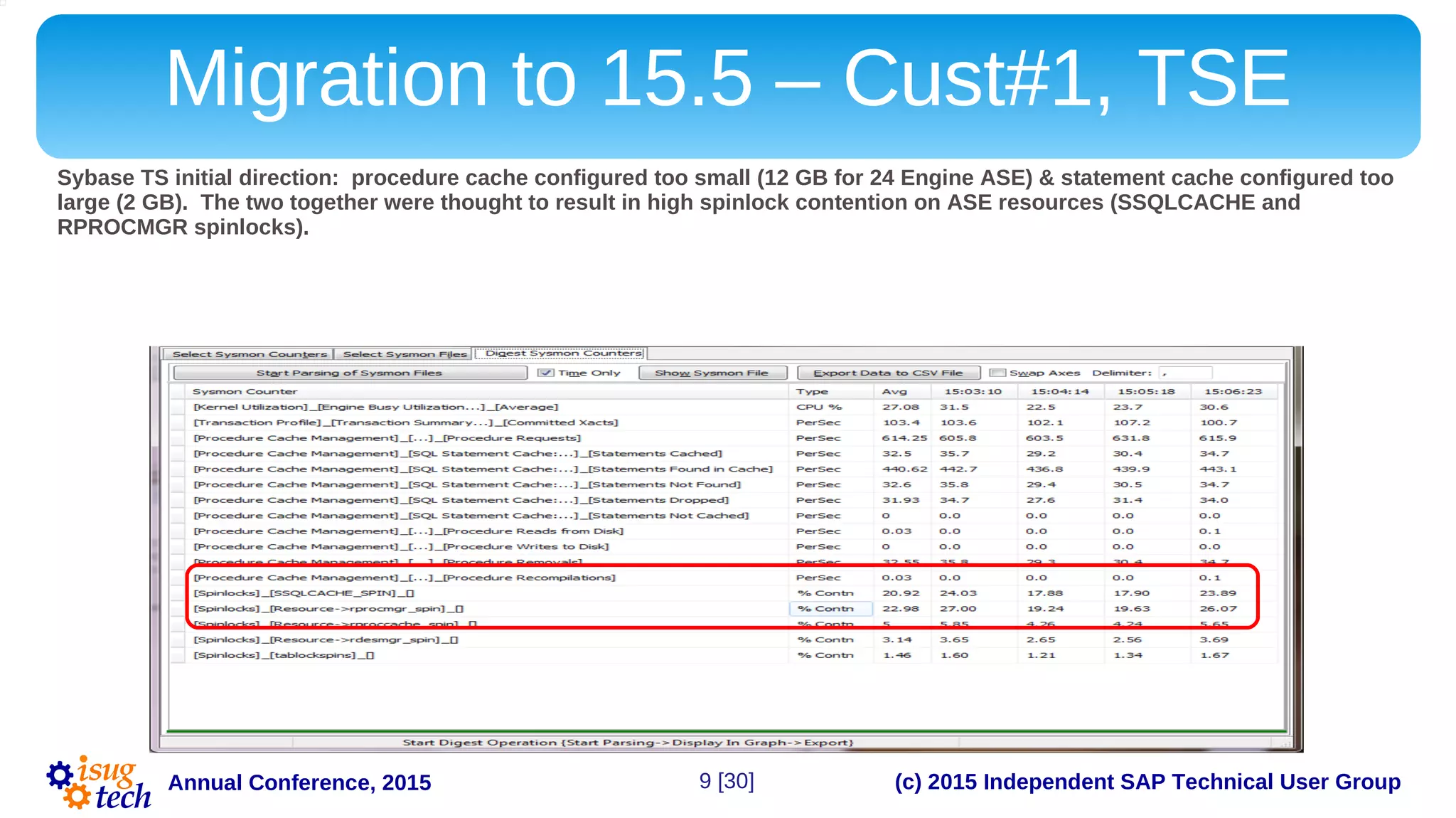
Task: Click the 15:03:10 column header
Action: [x=974, y=391]
